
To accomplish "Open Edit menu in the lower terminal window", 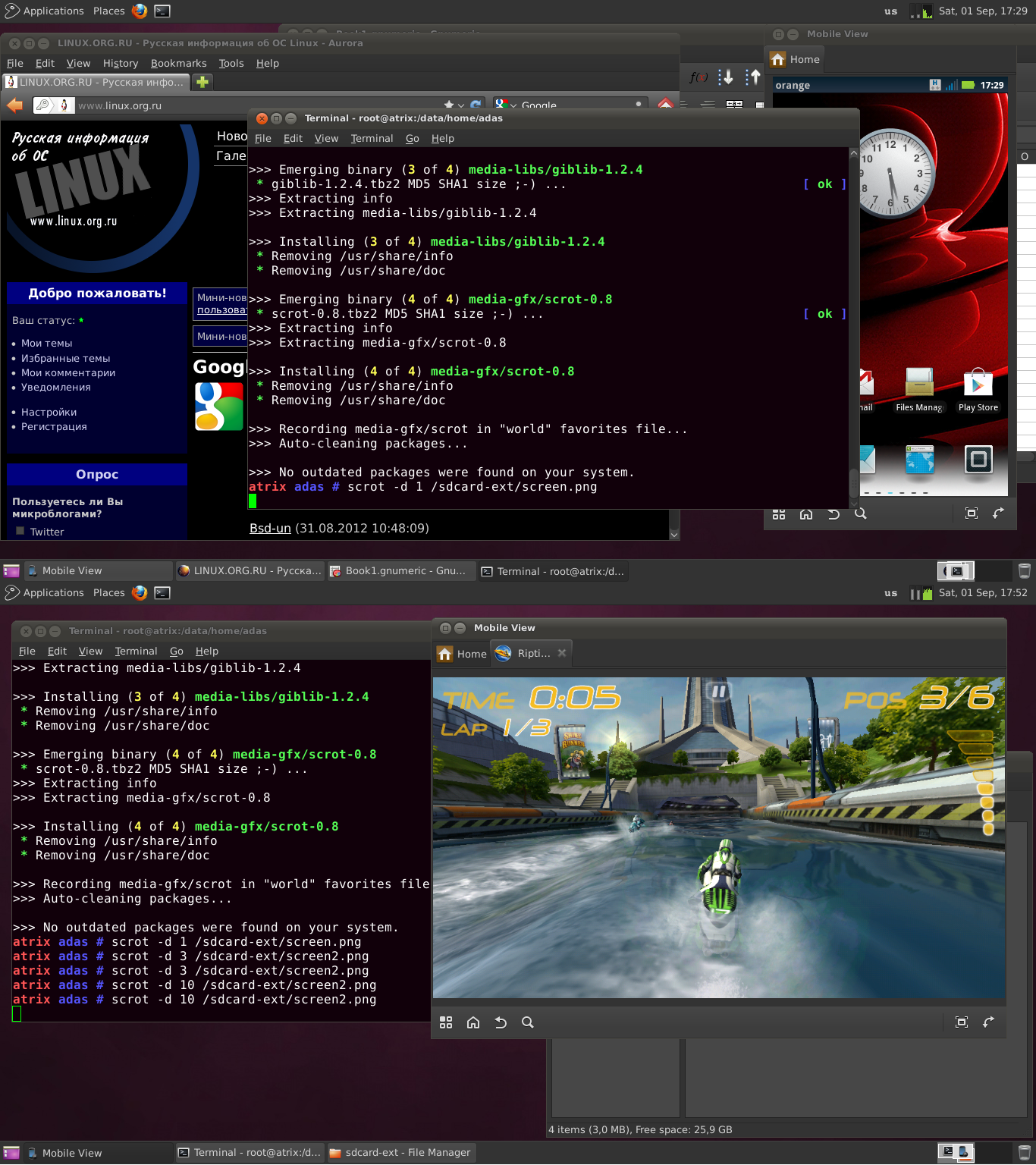I will [x=57, y=651].
